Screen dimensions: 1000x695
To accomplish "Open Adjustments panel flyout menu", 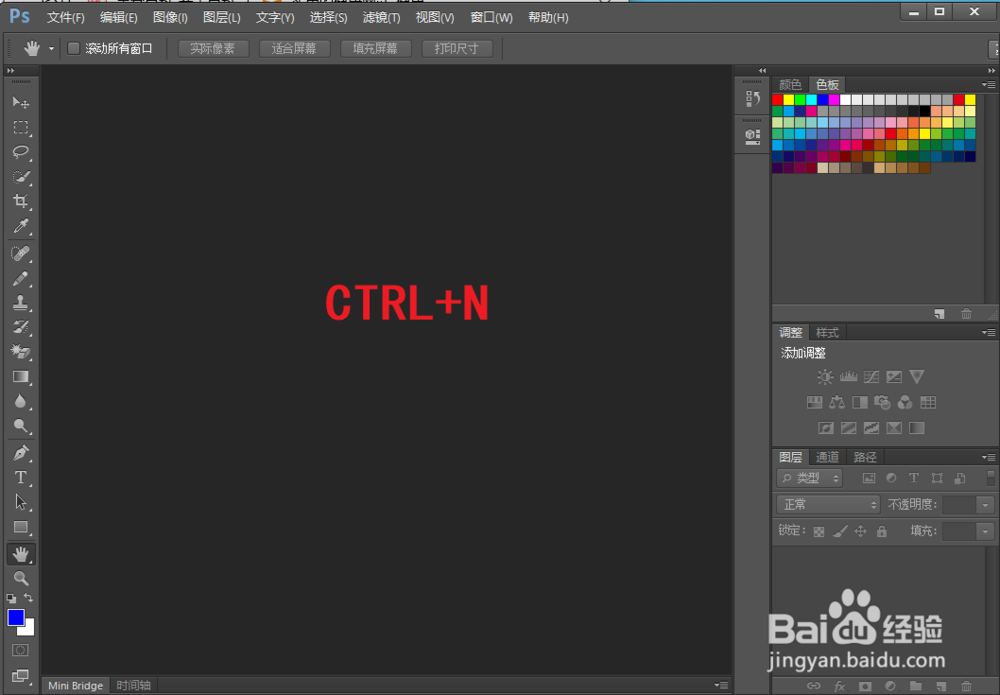I will [x=989, y=332].
